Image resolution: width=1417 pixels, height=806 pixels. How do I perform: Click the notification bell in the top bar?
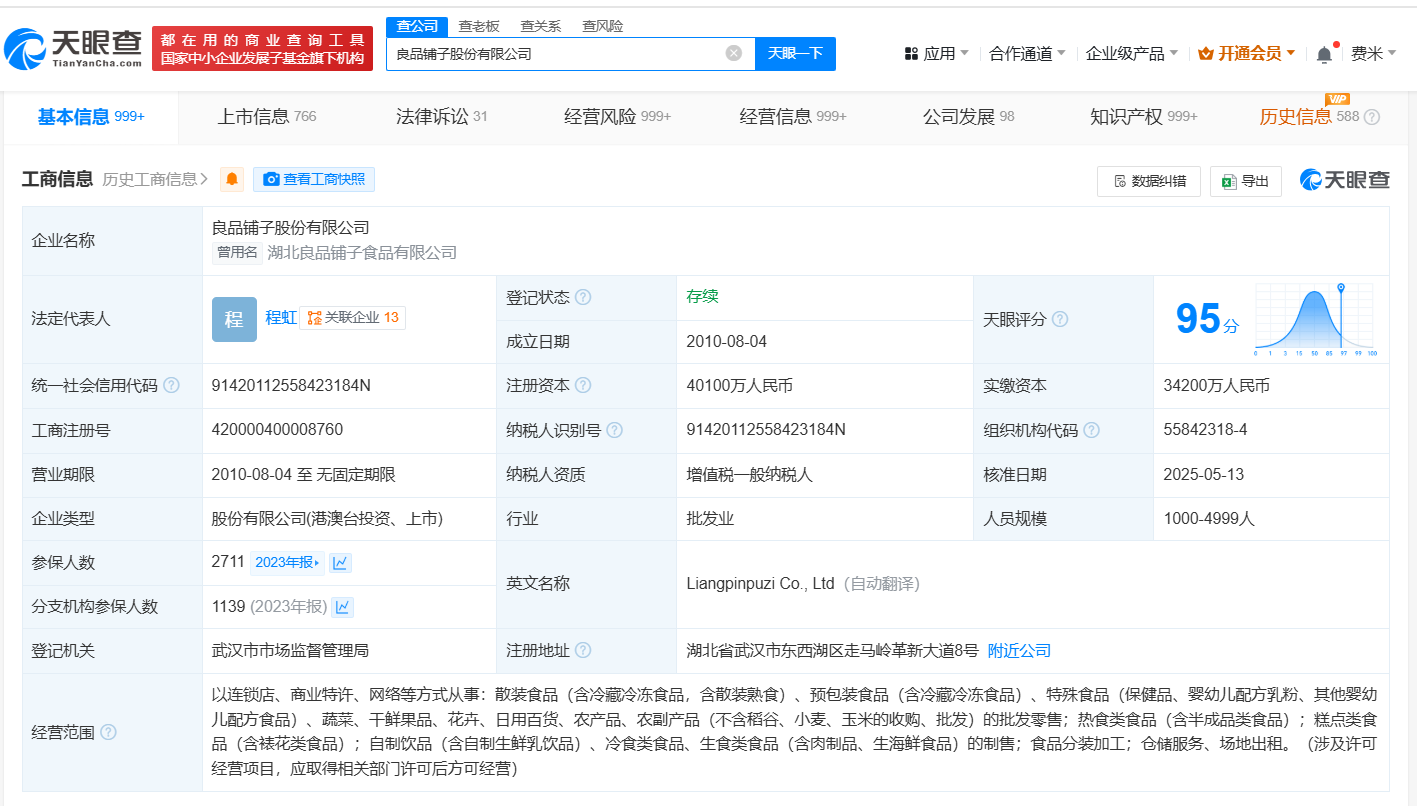pos(1324,54)
